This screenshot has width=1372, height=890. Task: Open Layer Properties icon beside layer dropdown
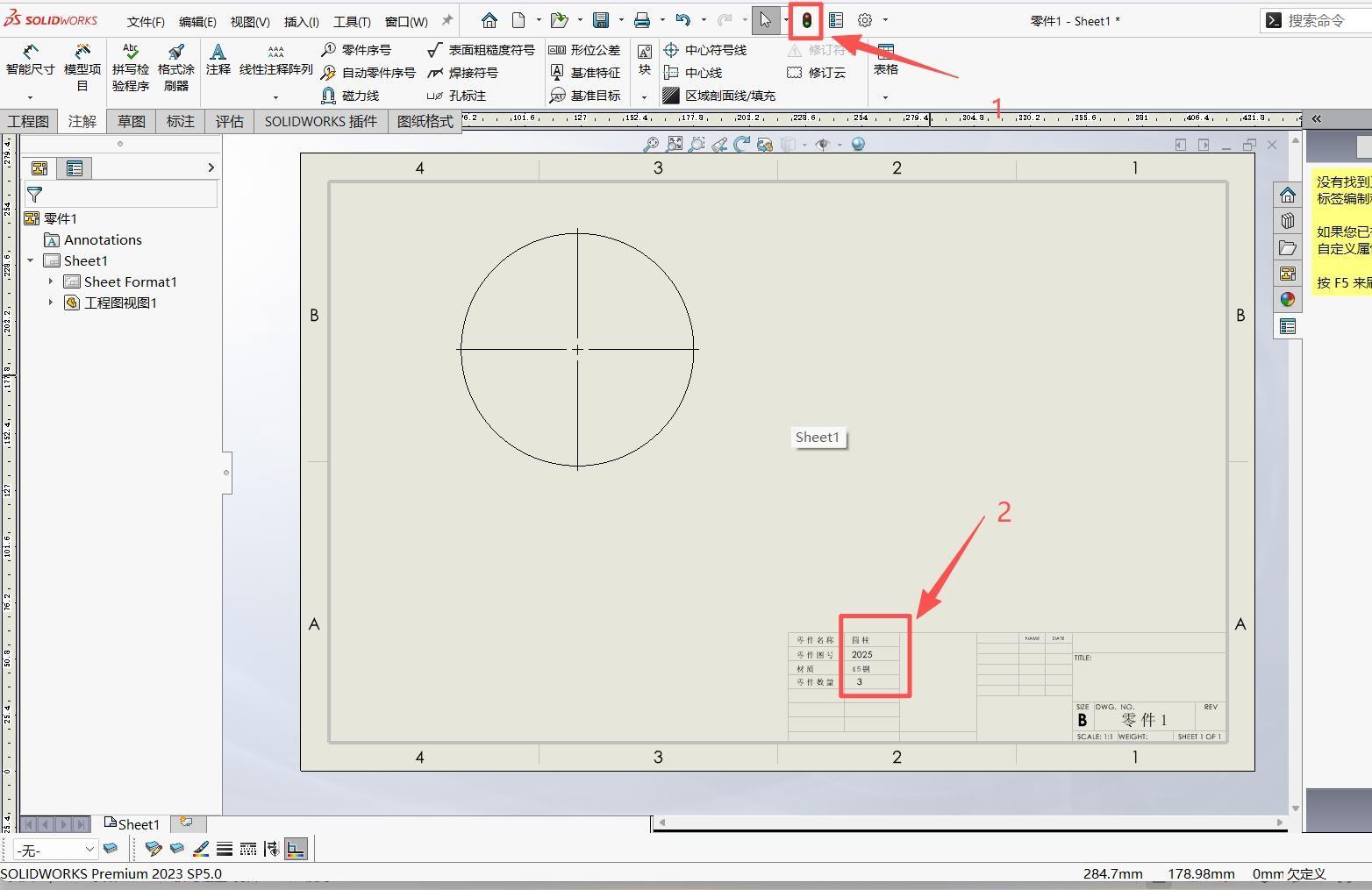click(x=111, y=849)
